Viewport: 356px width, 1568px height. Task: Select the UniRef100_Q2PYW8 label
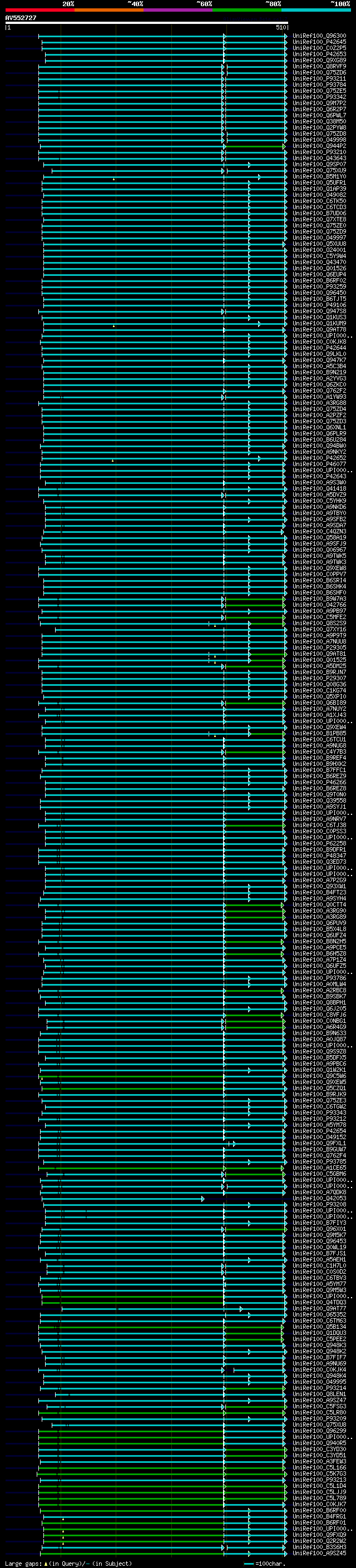tap(319, 127)
